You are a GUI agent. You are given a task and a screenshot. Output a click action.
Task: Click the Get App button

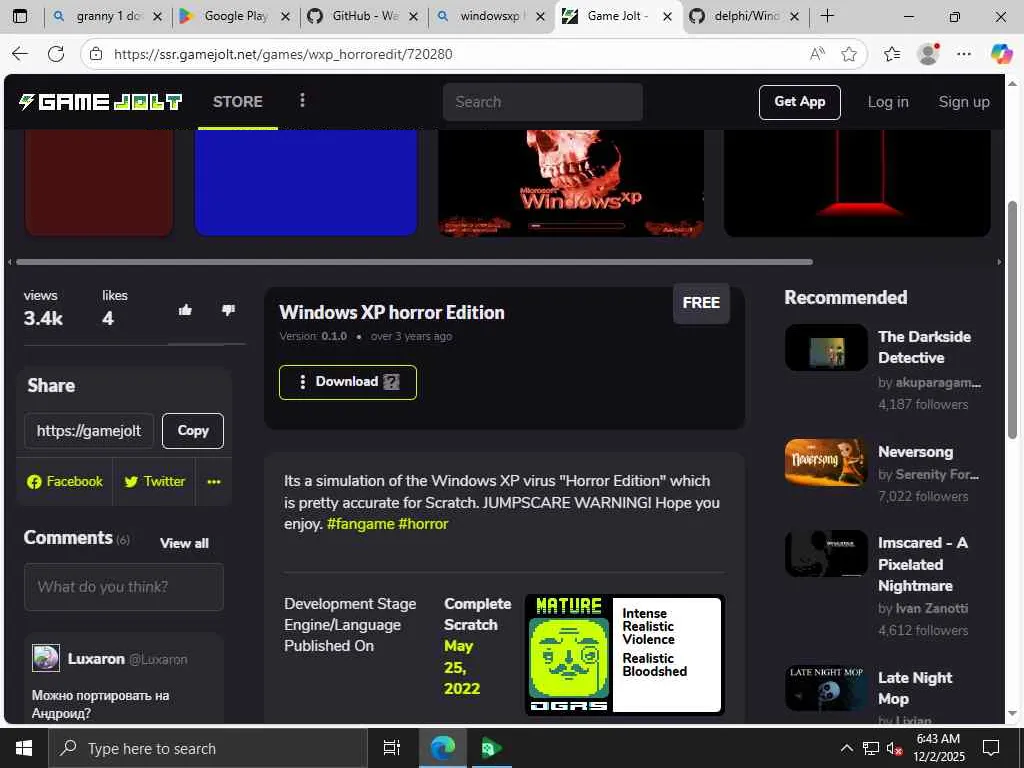[799, 102]
